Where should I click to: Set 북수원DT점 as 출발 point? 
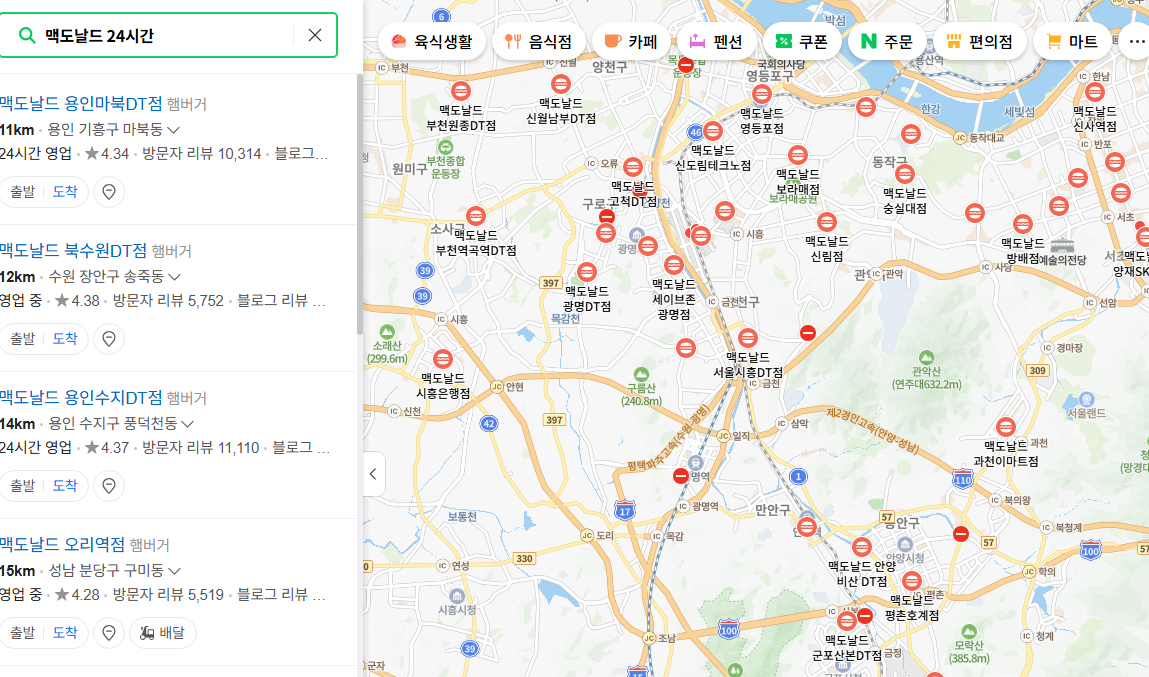click(x=23, y=339)
